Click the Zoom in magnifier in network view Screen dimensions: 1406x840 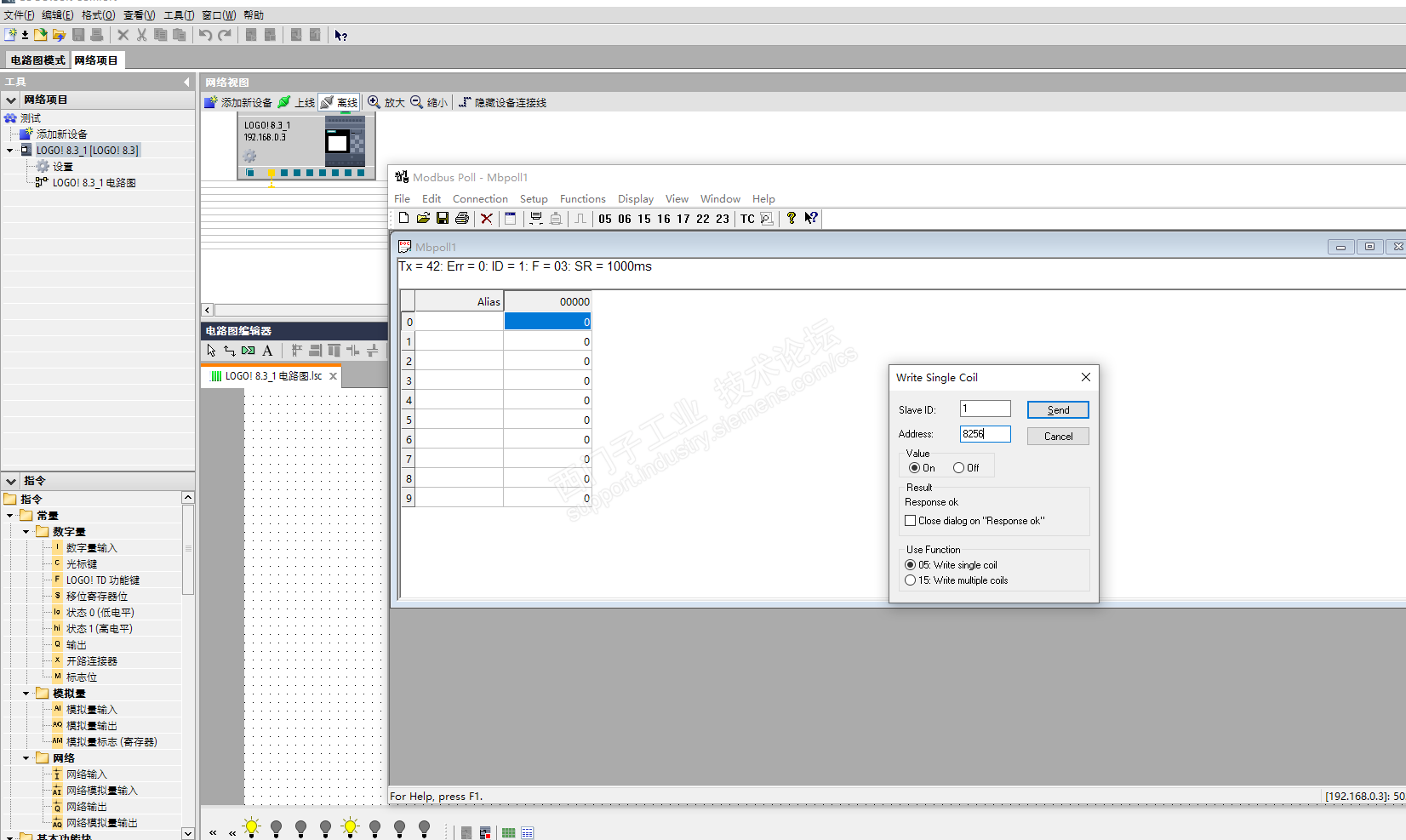[374, 102]
